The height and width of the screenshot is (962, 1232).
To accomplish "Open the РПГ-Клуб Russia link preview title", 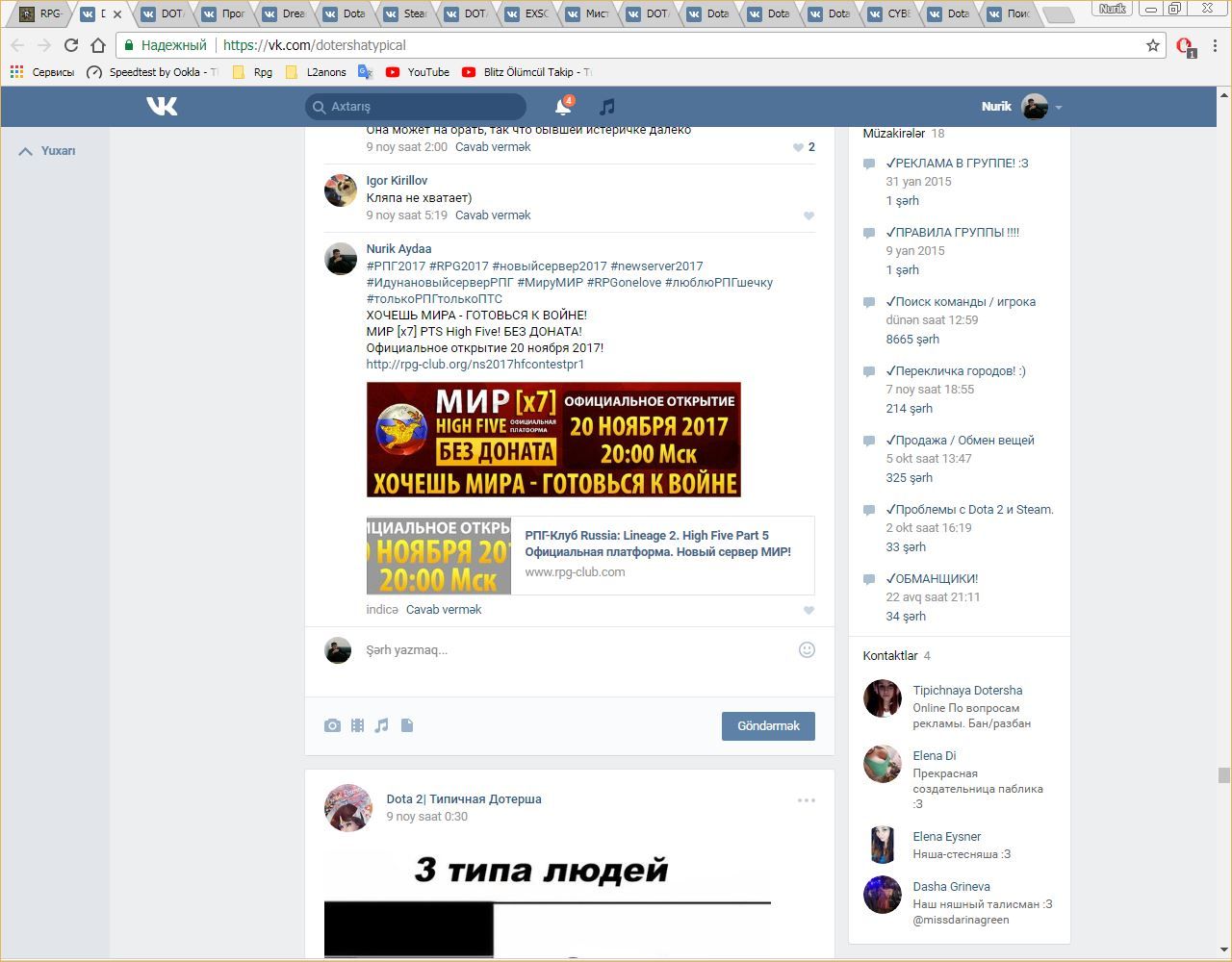I will (x=657, y=544).
